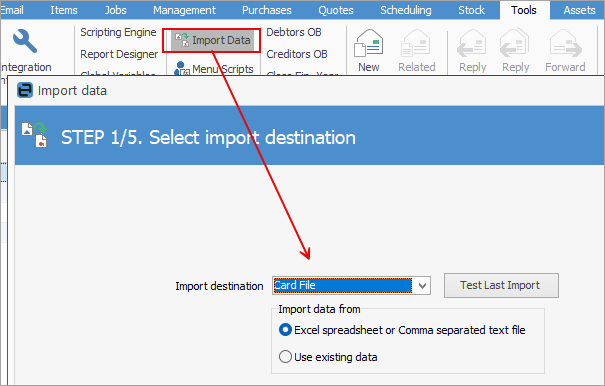Switch to the Jobs tab
The height and width of the screenshot is (386, 605).
(115, 10)
